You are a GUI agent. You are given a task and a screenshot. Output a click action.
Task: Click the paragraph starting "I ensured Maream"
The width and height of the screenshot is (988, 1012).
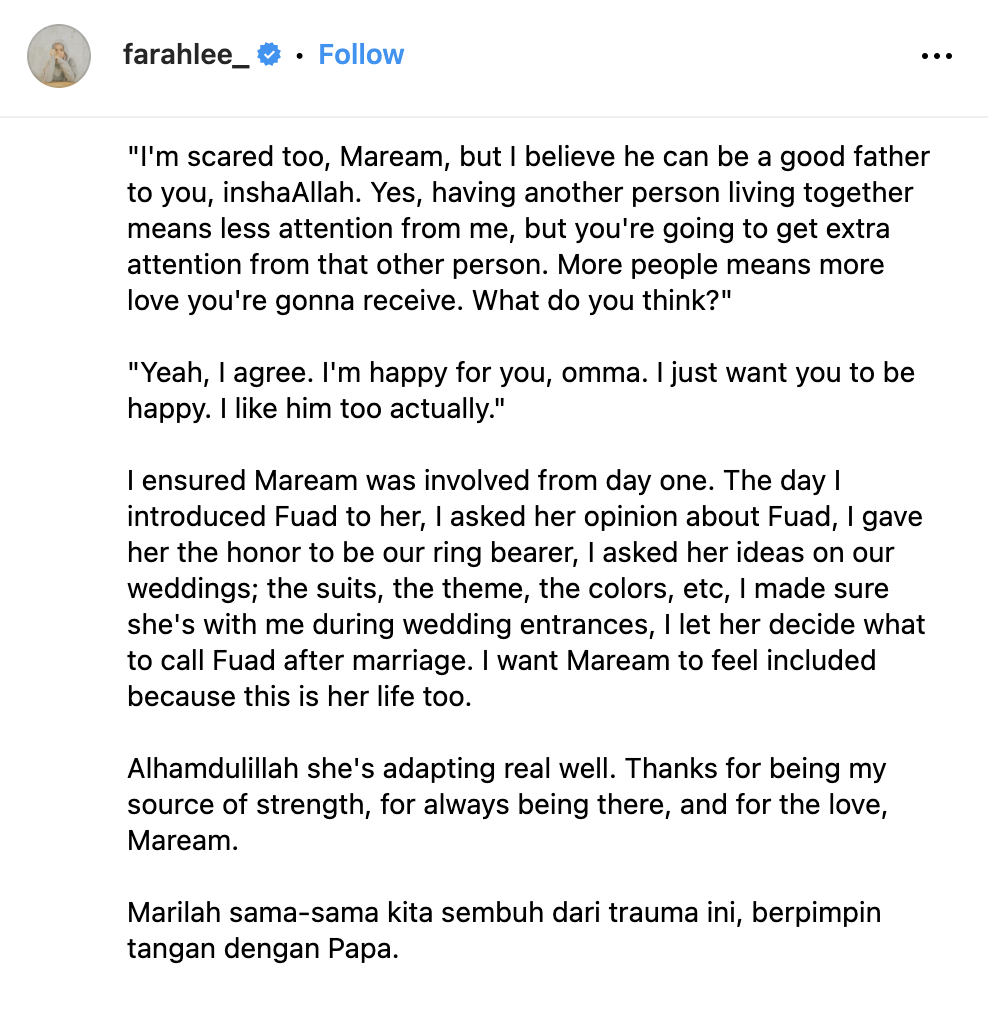click(526, 589)
